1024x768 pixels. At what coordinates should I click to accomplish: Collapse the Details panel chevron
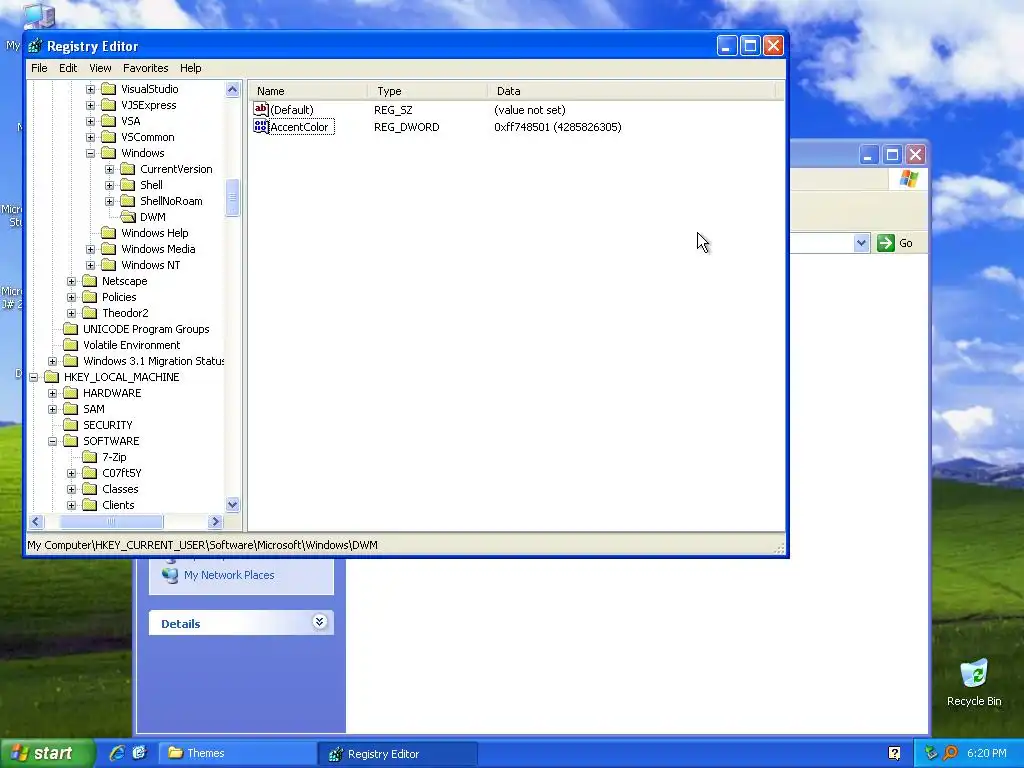click(319, 622)
